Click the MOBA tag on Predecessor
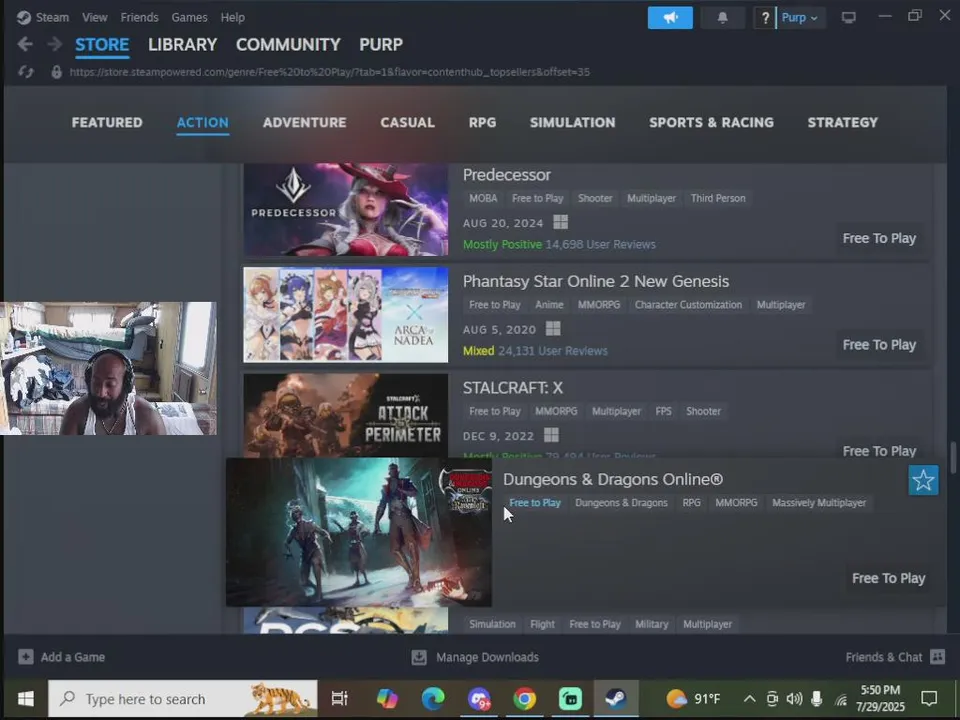The height and width of the screenshot is (720, 960). (483, 198)
